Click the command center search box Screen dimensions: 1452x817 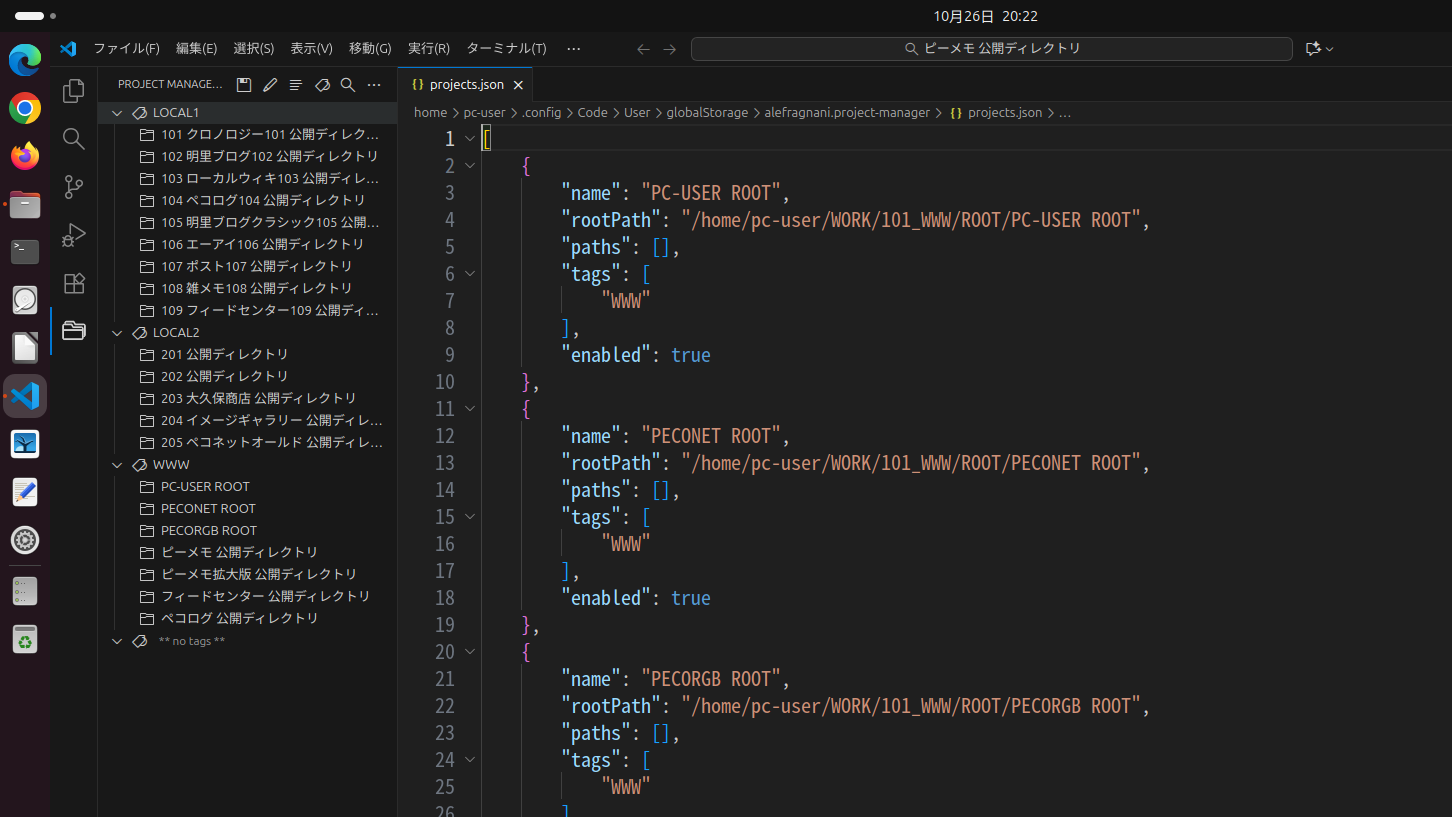point(991,48)
